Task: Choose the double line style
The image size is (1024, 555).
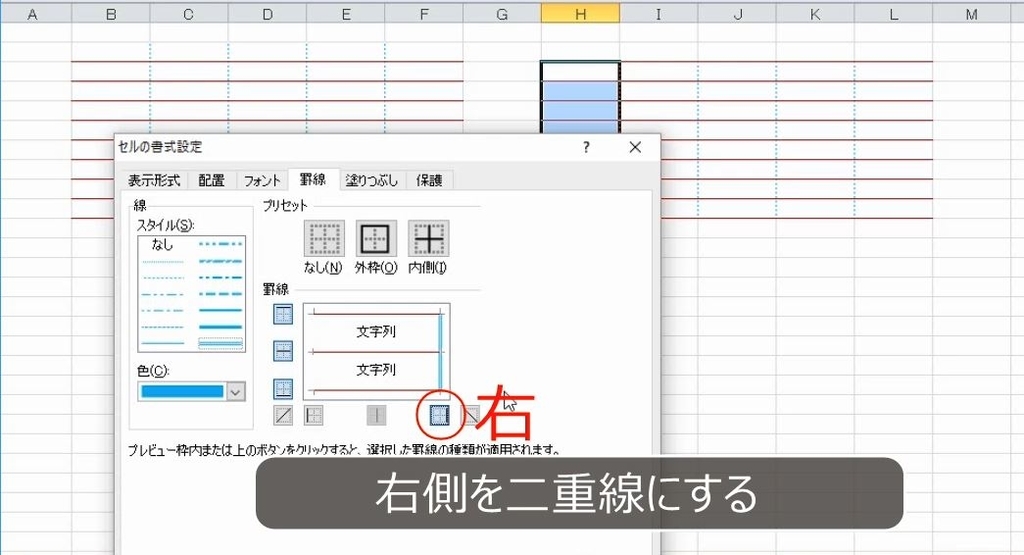Action: (x=221, y=342)
